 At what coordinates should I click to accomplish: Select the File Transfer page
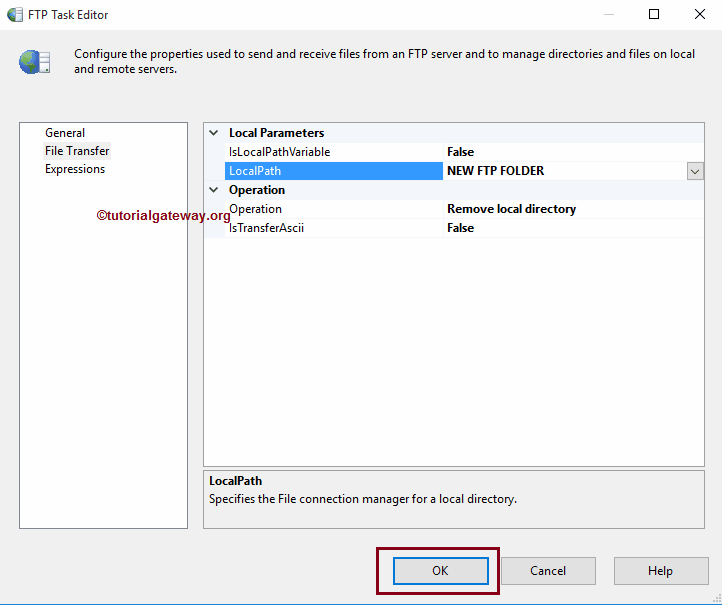[77, 151]
